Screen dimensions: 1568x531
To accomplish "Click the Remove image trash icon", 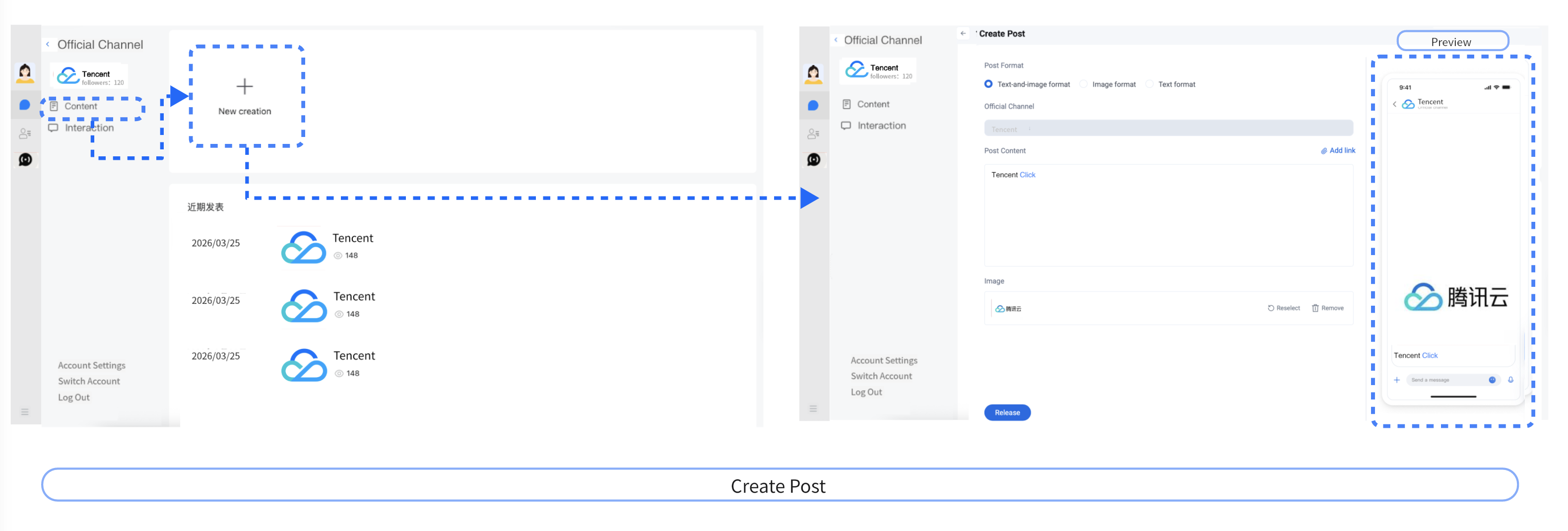I will click(x=1315, y=308).
